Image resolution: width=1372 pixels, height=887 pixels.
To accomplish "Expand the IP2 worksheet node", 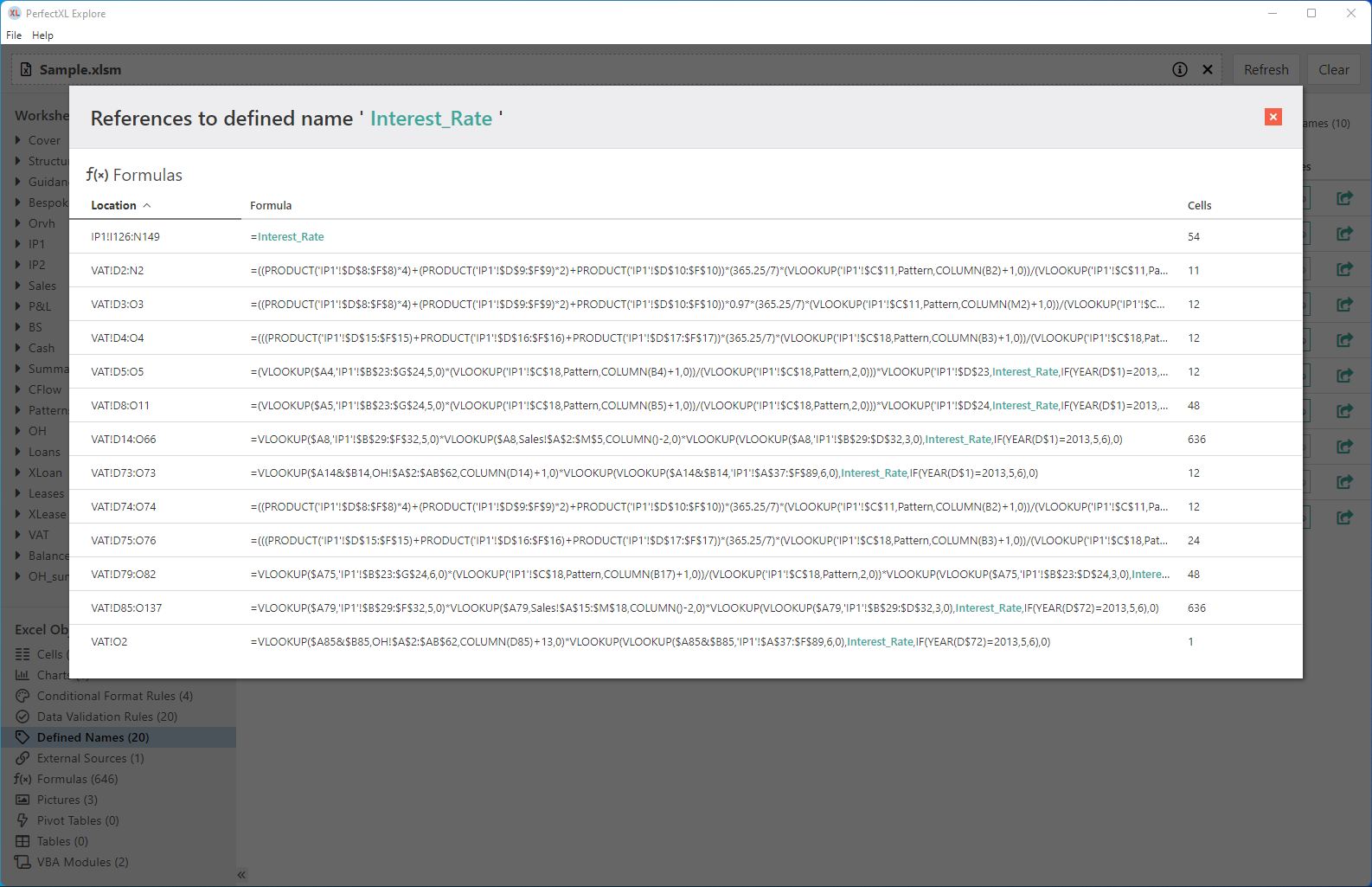I will pyautogui.click(x=17, y=264).
